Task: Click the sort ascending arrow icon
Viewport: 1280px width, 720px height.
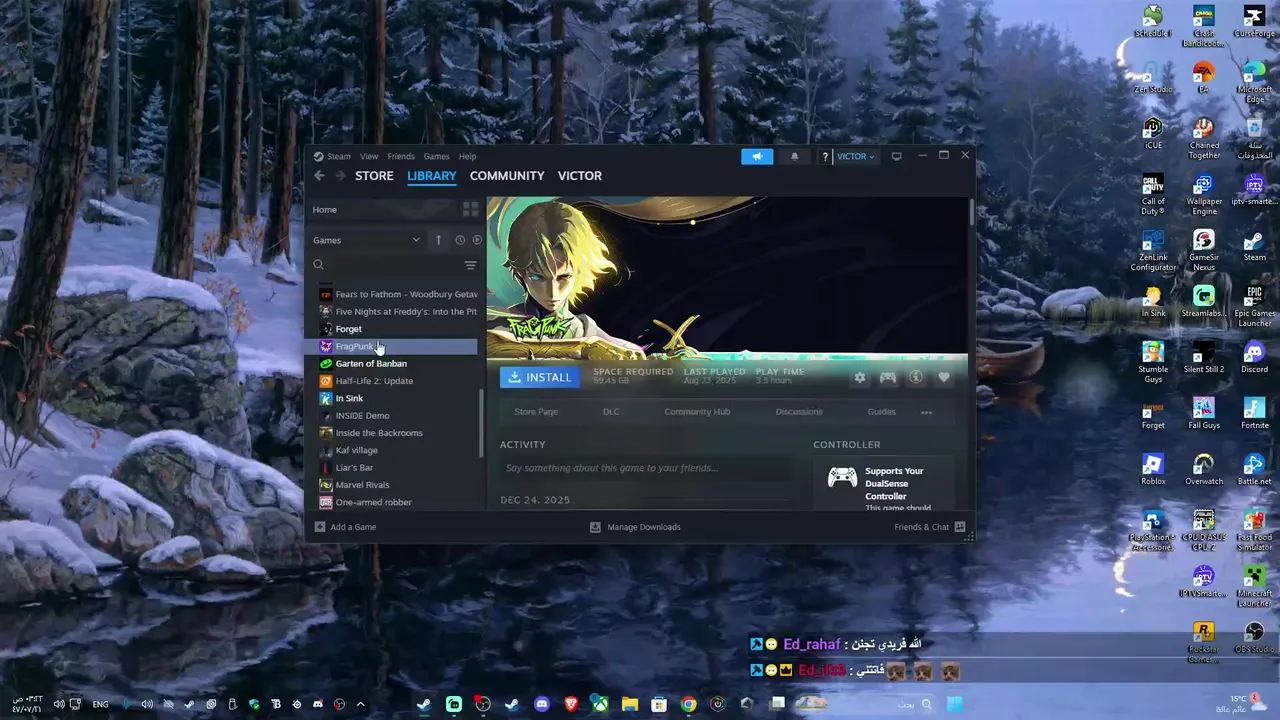Action: 438,240
